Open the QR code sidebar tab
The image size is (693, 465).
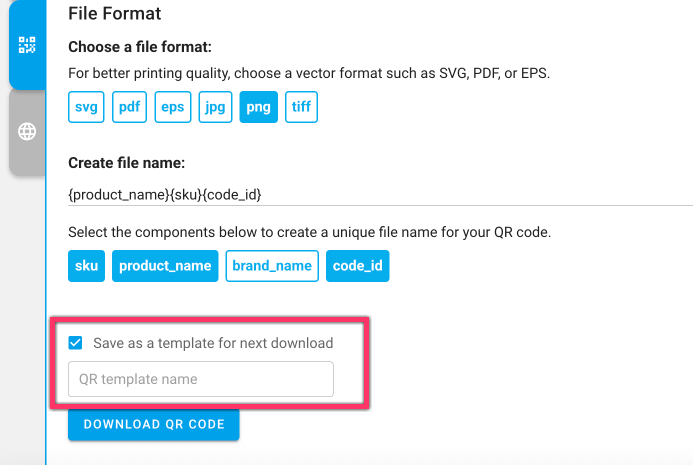(x=27, y=45)
